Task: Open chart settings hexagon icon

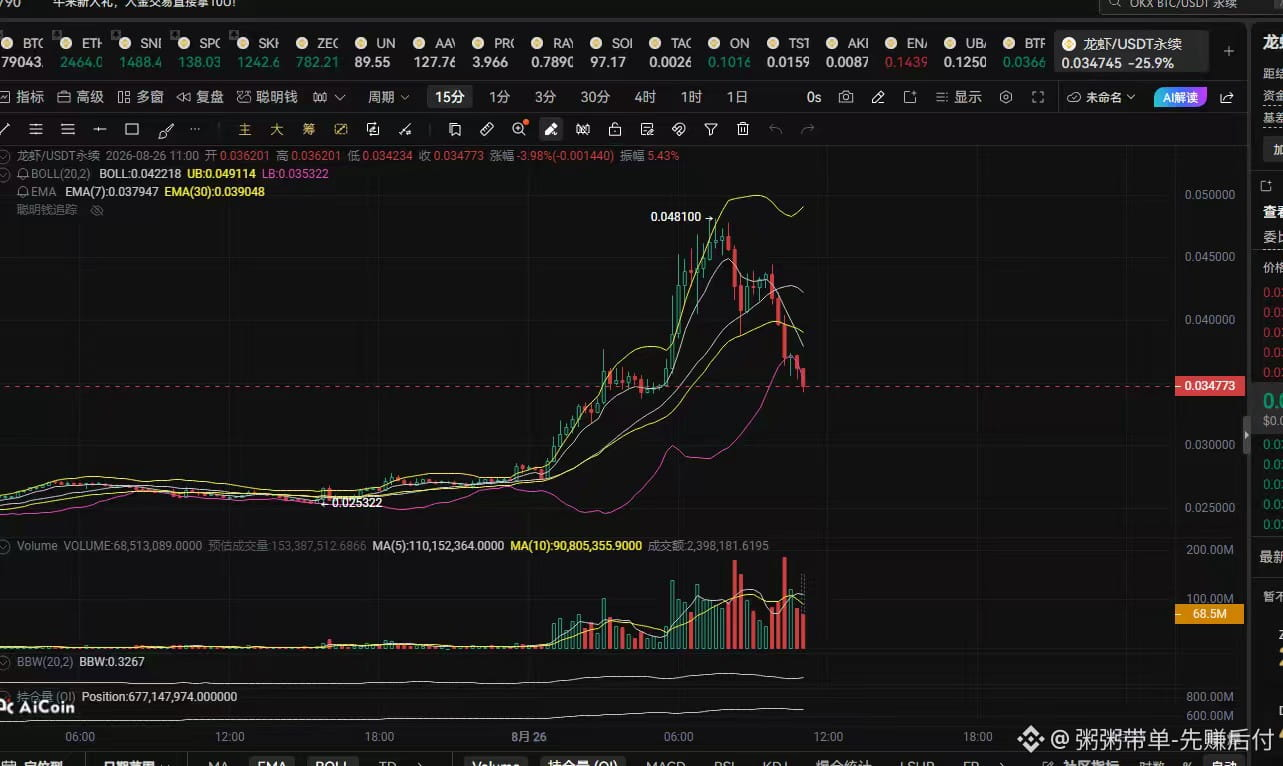Action: 1006,97
